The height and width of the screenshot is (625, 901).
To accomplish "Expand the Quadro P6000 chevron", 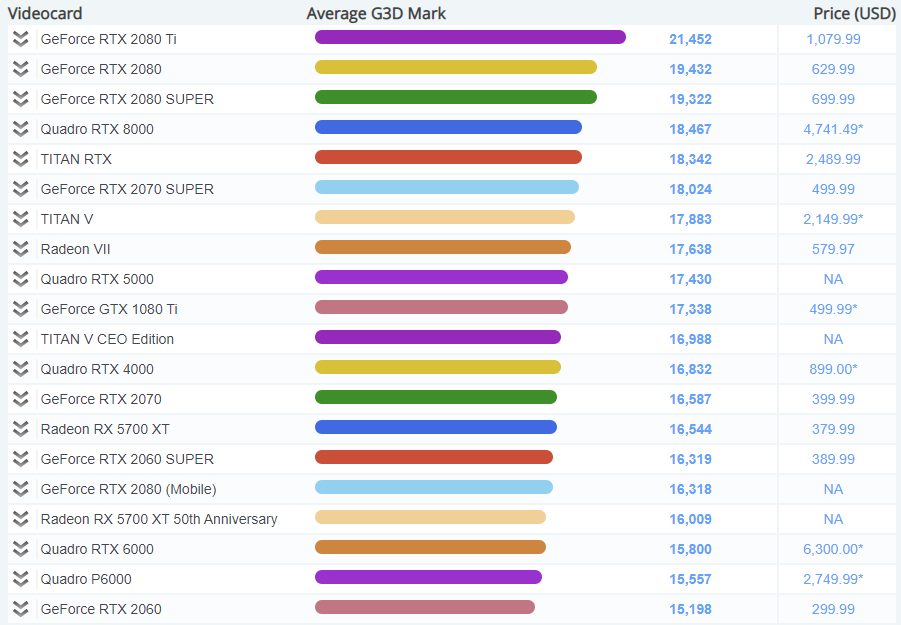I will [21, 579].
